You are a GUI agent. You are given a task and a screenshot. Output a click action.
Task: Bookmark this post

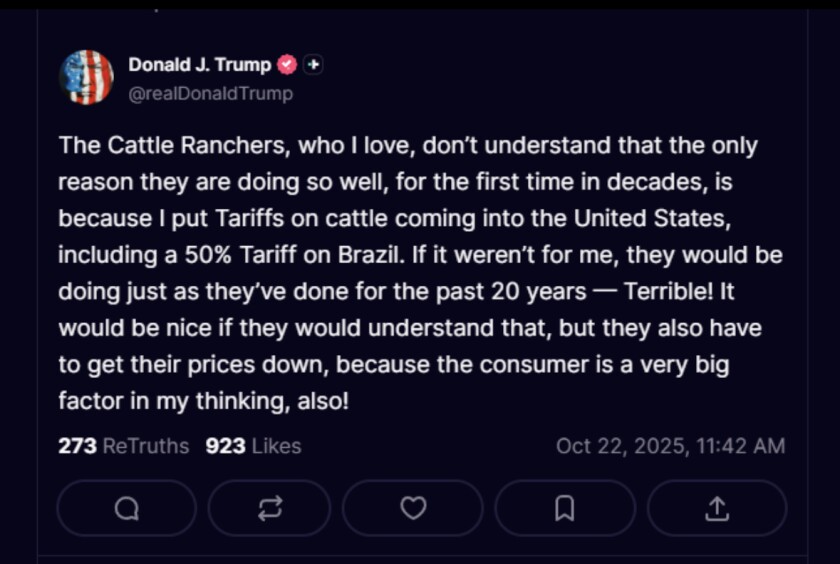pyautogui.click(x=564, y=509)
